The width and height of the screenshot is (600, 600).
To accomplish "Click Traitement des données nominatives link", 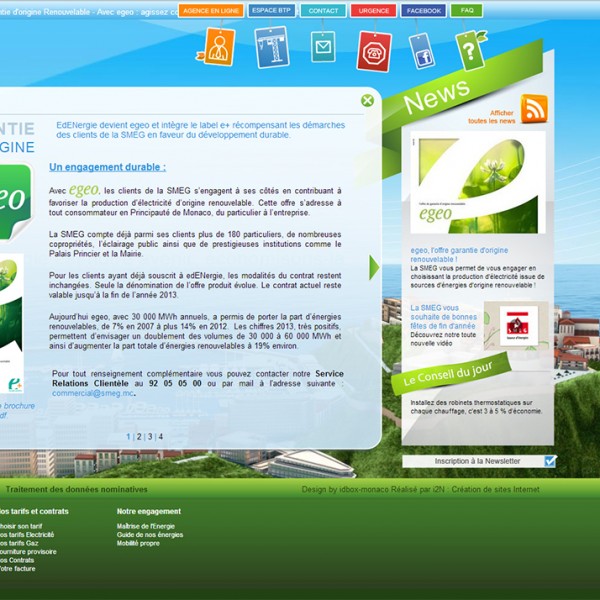I will coord(76,490).
